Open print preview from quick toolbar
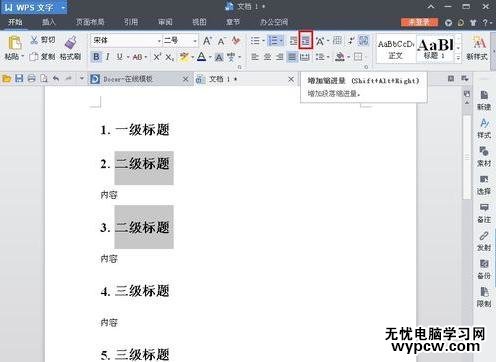 (44, 79)
